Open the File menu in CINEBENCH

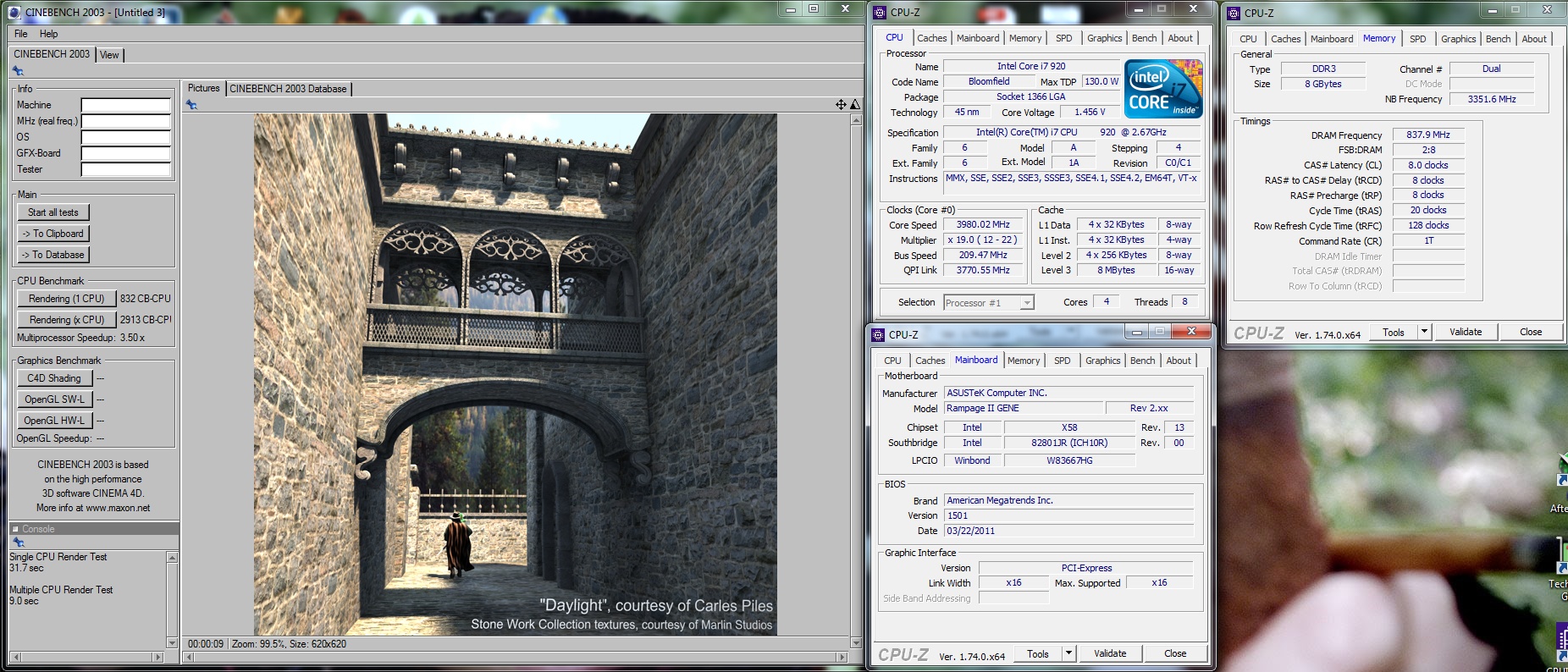point(21,34)
